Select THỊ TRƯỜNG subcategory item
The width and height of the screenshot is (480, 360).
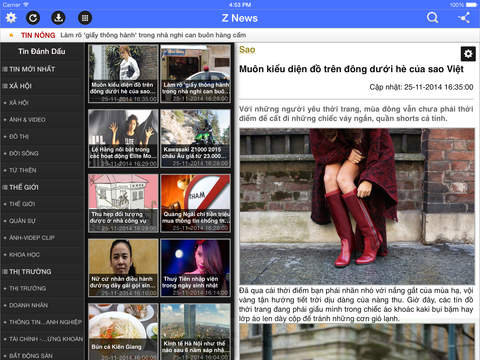coord(42,288)
